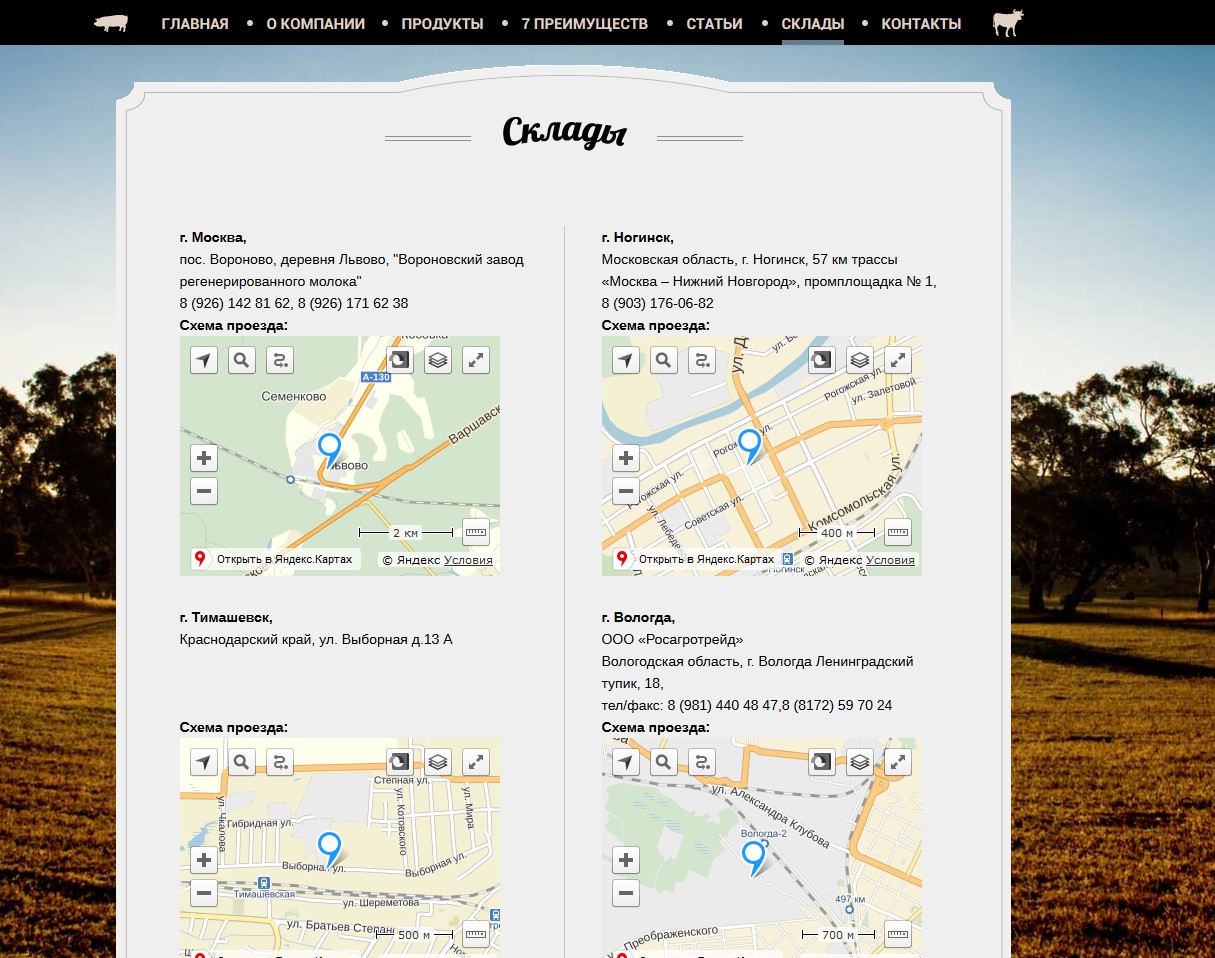Click the Склады page heading
The height and width of the screenshot is (958, 1215).
(x=564, y=133)
